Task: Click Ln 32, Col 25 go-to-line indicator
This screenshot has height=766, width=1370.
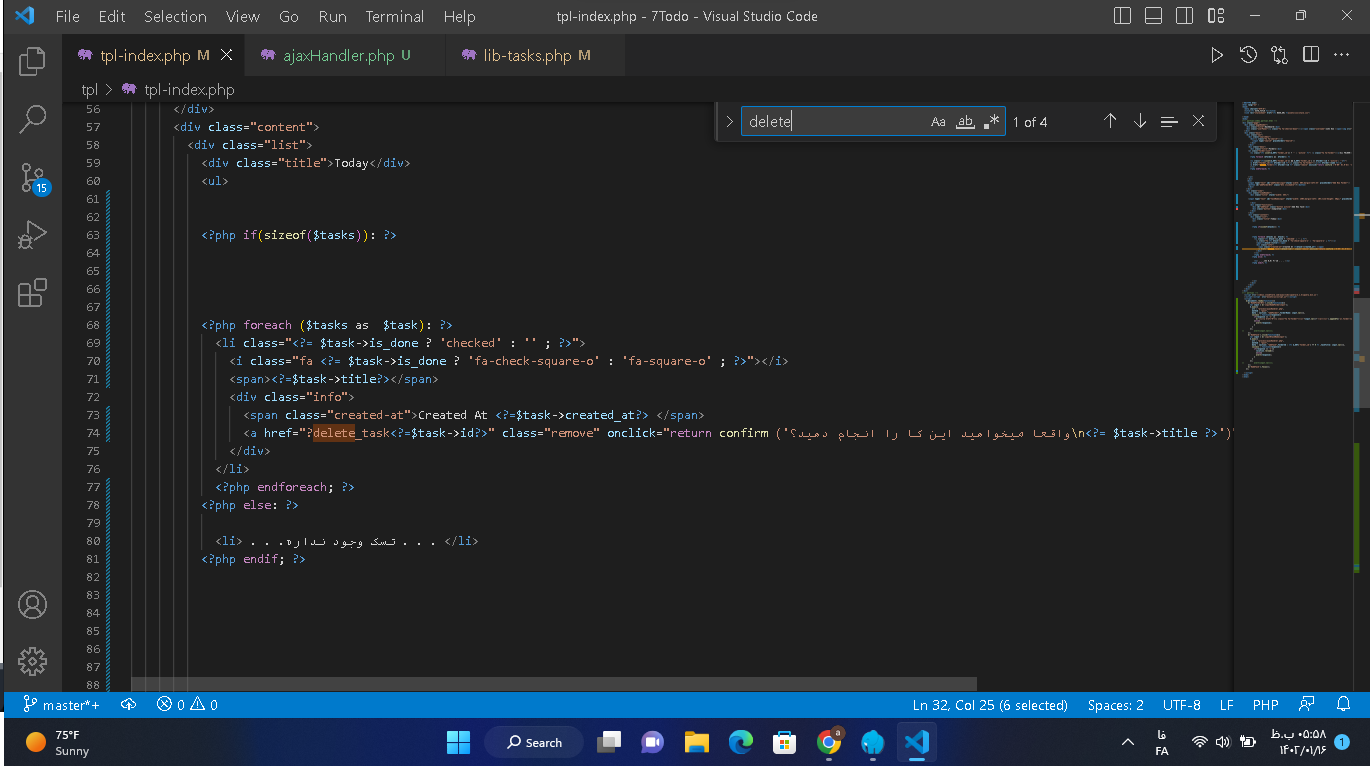Action: pyautogui.click(x=990, y=705)
